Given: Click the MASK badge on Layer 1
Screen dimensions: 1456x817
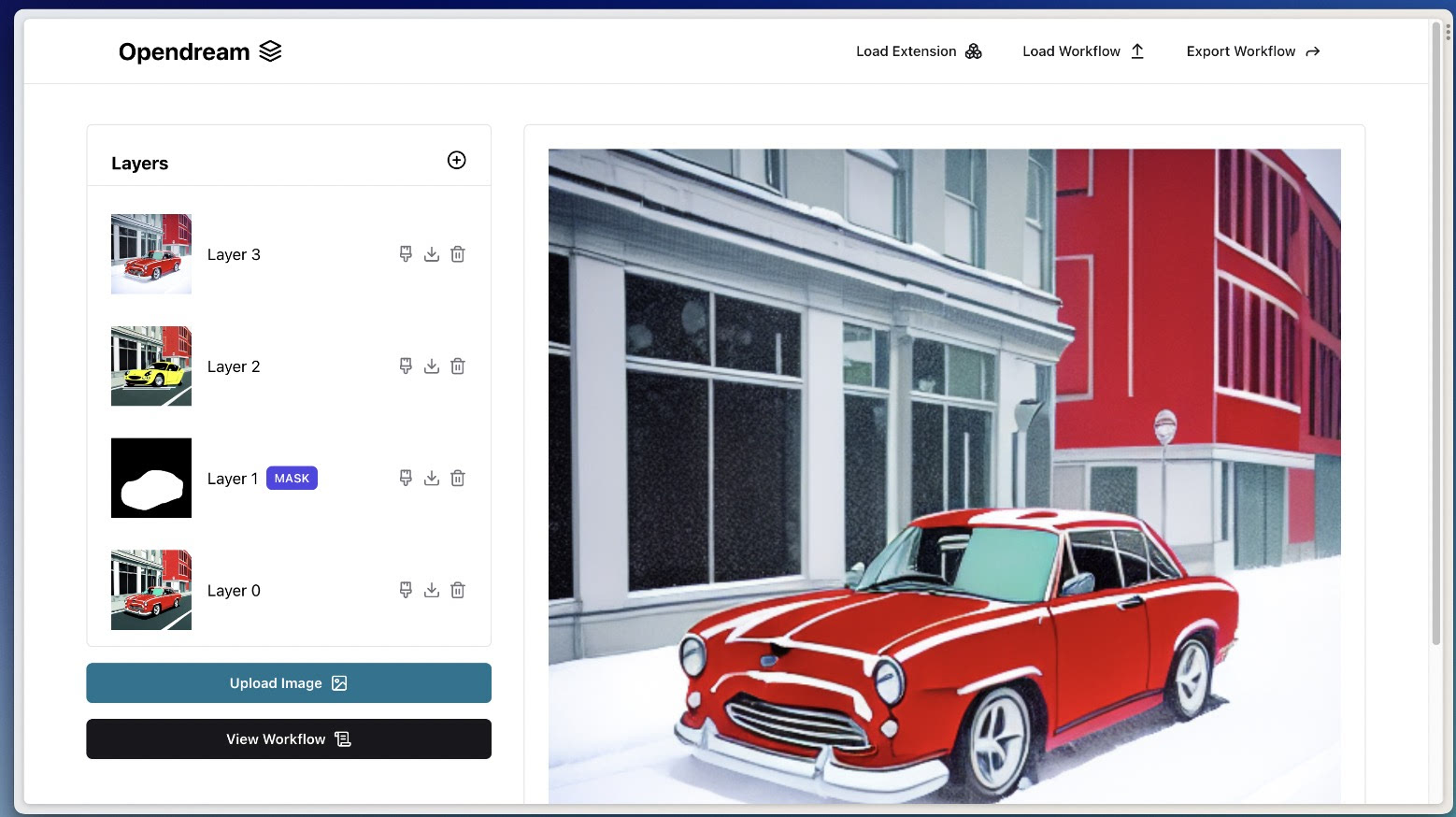Looking at the screenshot, I should pyautogui.click(x=292, y=479).
